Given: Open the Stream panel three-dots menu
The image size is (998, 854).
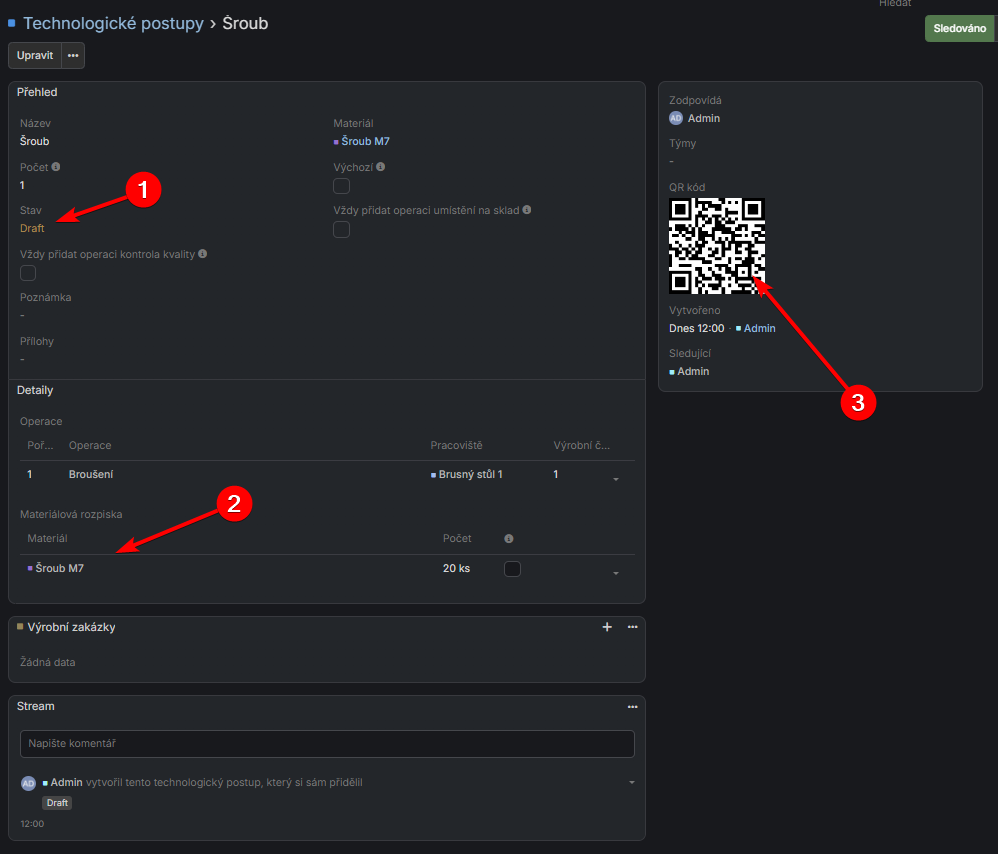Looking at the screenshot, I should click(632, 706).
